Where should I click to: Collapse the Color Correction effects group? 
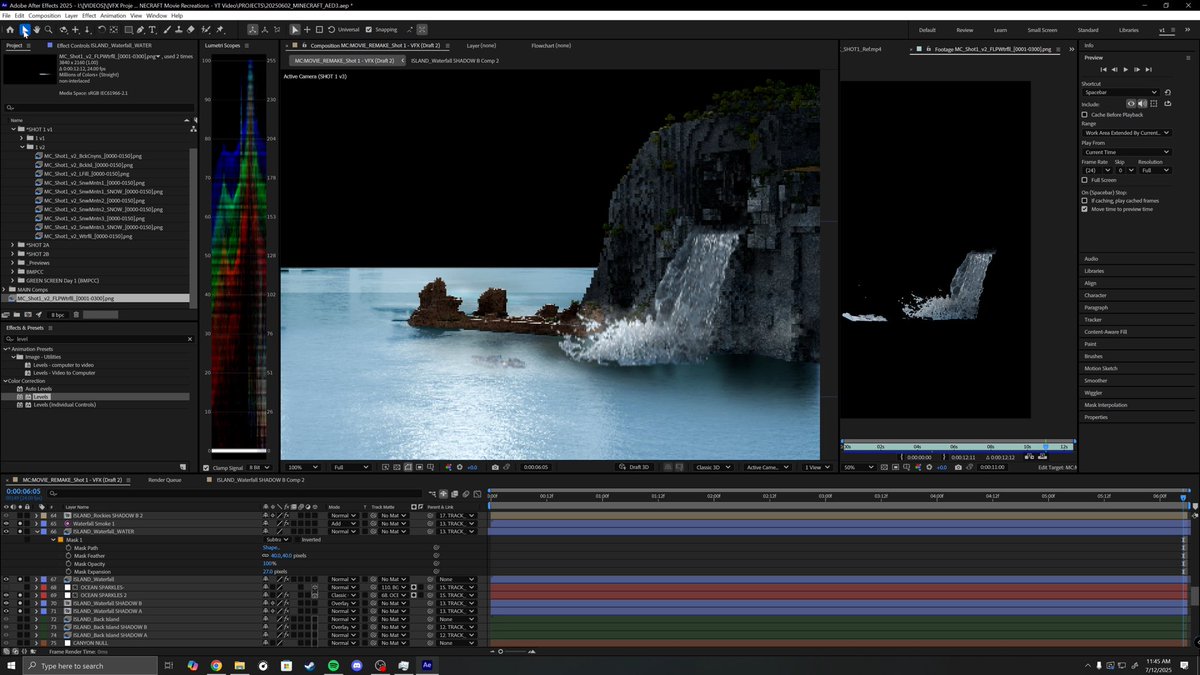click(x=5, y=381)
